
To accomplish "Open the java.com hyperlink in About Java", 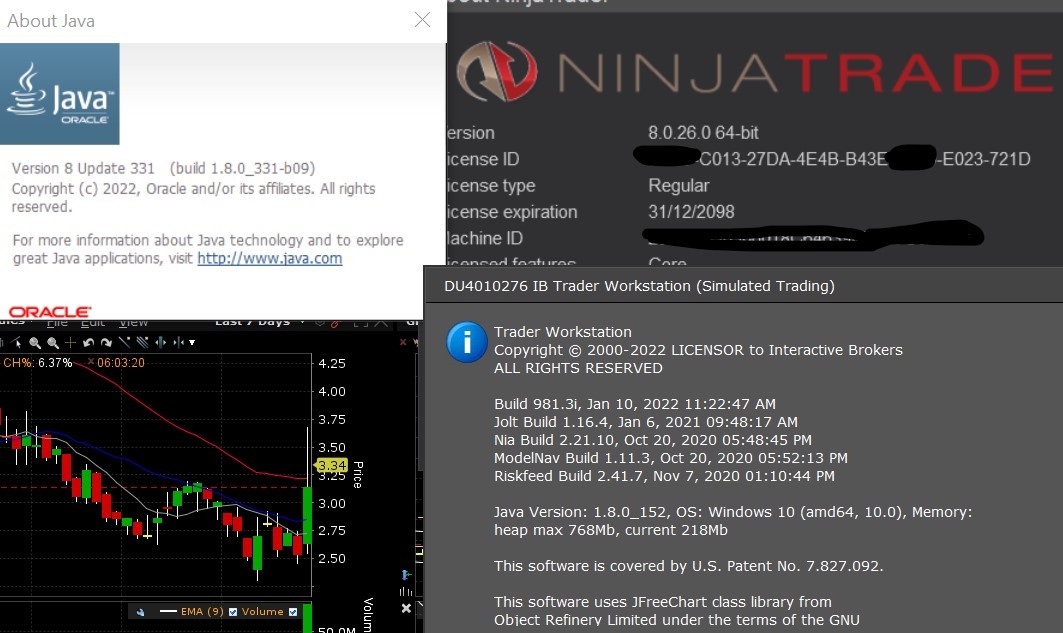I will point(270,258).
